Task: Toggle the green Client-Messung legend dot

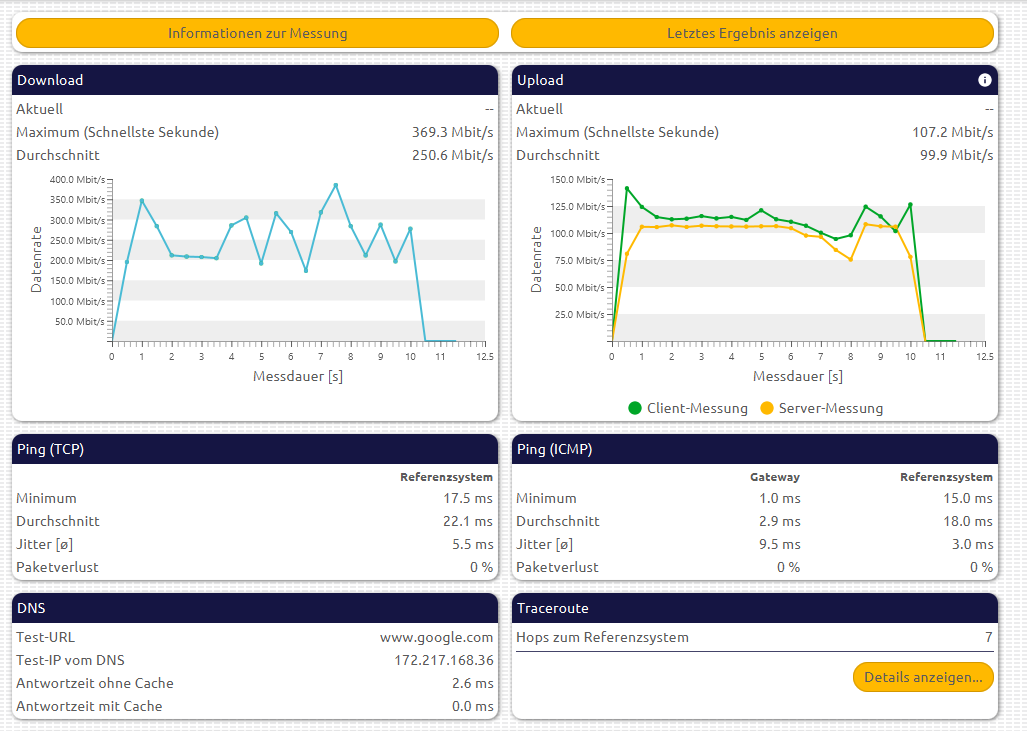Action: [x=634, y=408]
